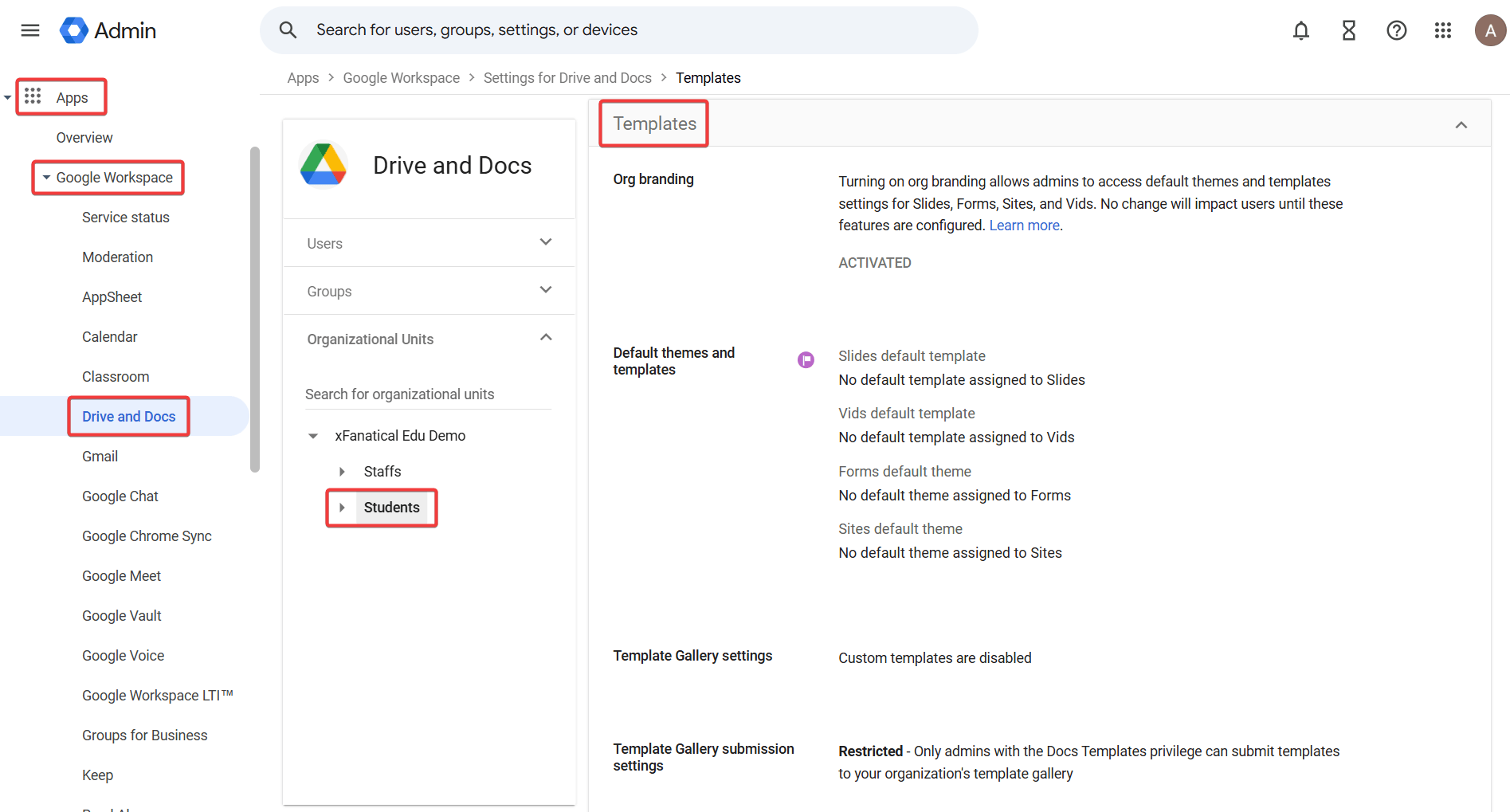Focus the top search bar field
1510x812 pixels.
[618, 30]
